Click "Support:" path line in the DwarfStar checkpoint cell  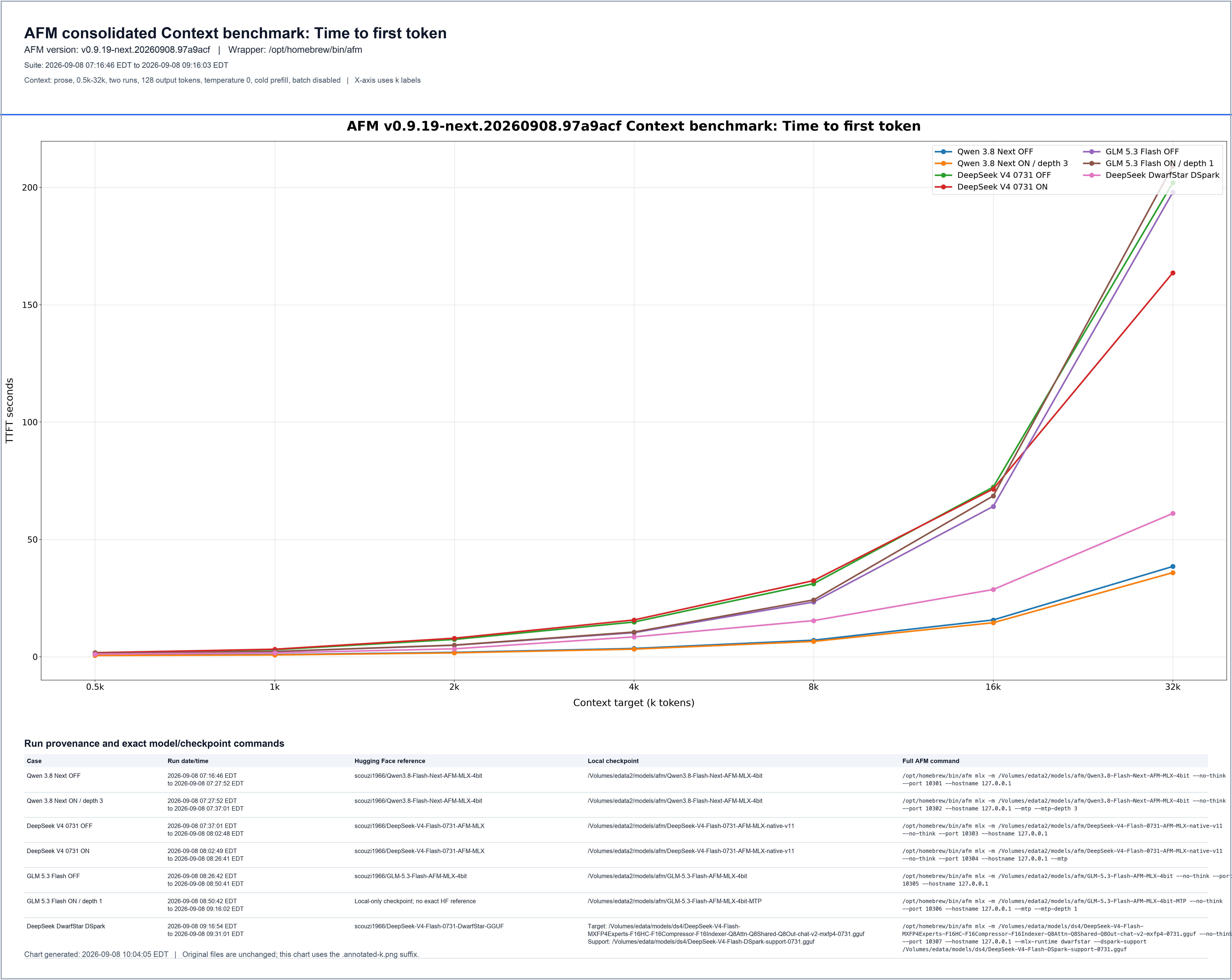point(701,942)
